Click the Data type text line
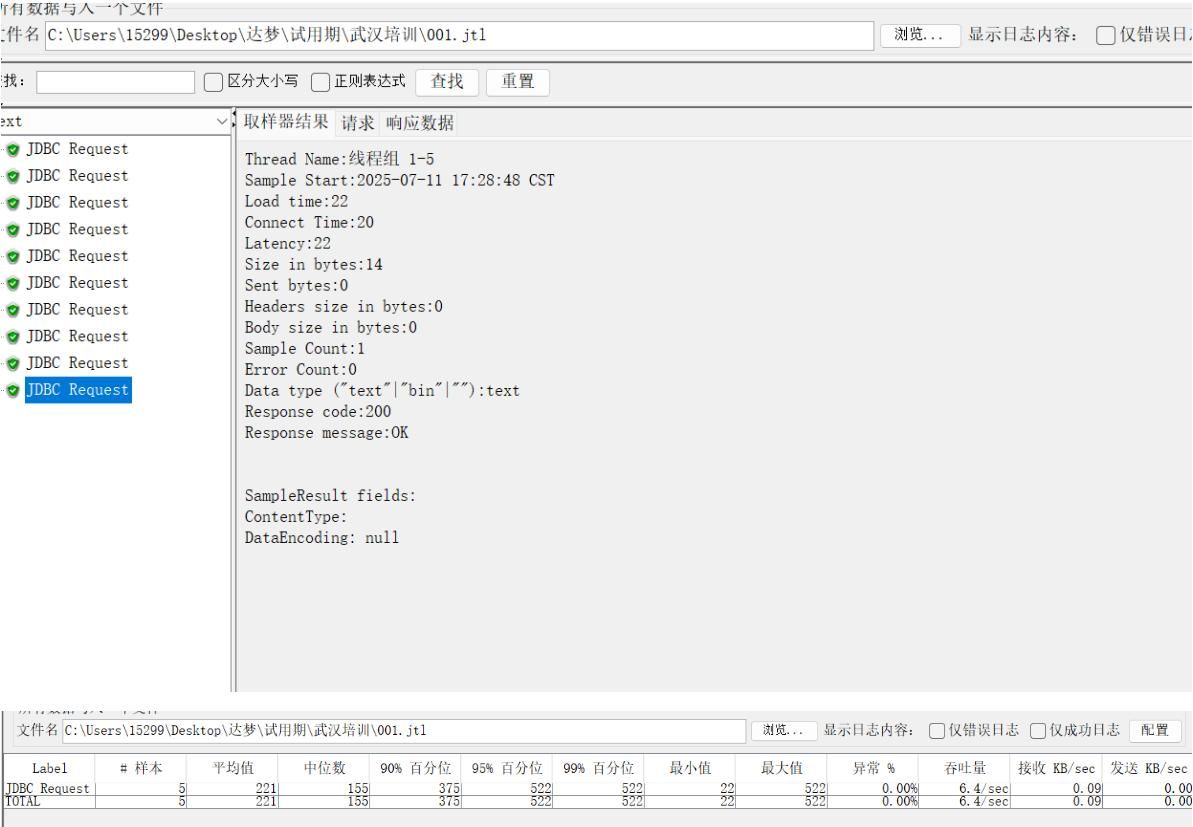The width and height of the screenshot is (1193, 827). tap(382, 391)
